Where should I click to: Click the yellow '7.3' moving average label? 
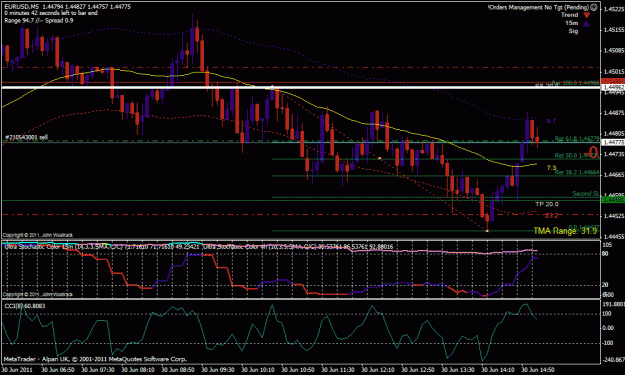[552, 168]
